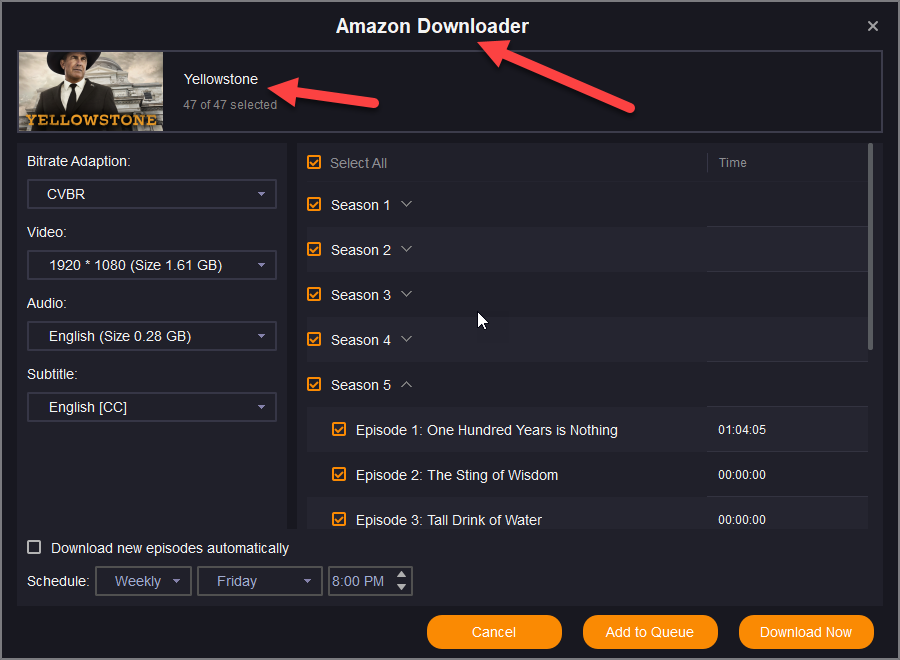Open the Video resolution 1920 * 1080 dropdown
This screenshot has width=900, height=660.
coord(152,265)
